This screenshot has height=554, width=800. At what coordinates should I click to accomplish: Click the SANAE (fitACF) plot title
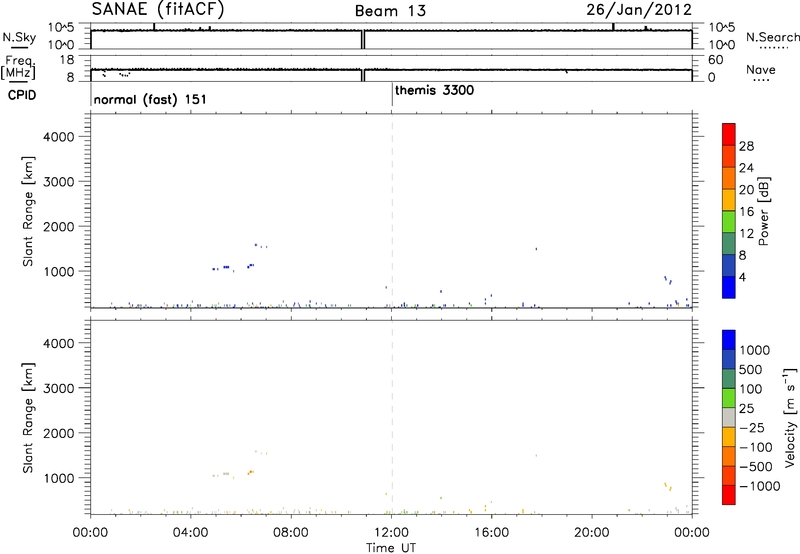click(x=158, y=9)
